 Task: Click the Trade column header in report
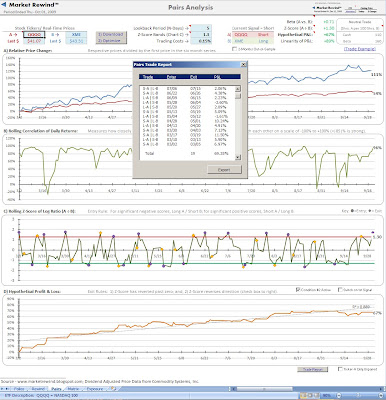point(148,77)
